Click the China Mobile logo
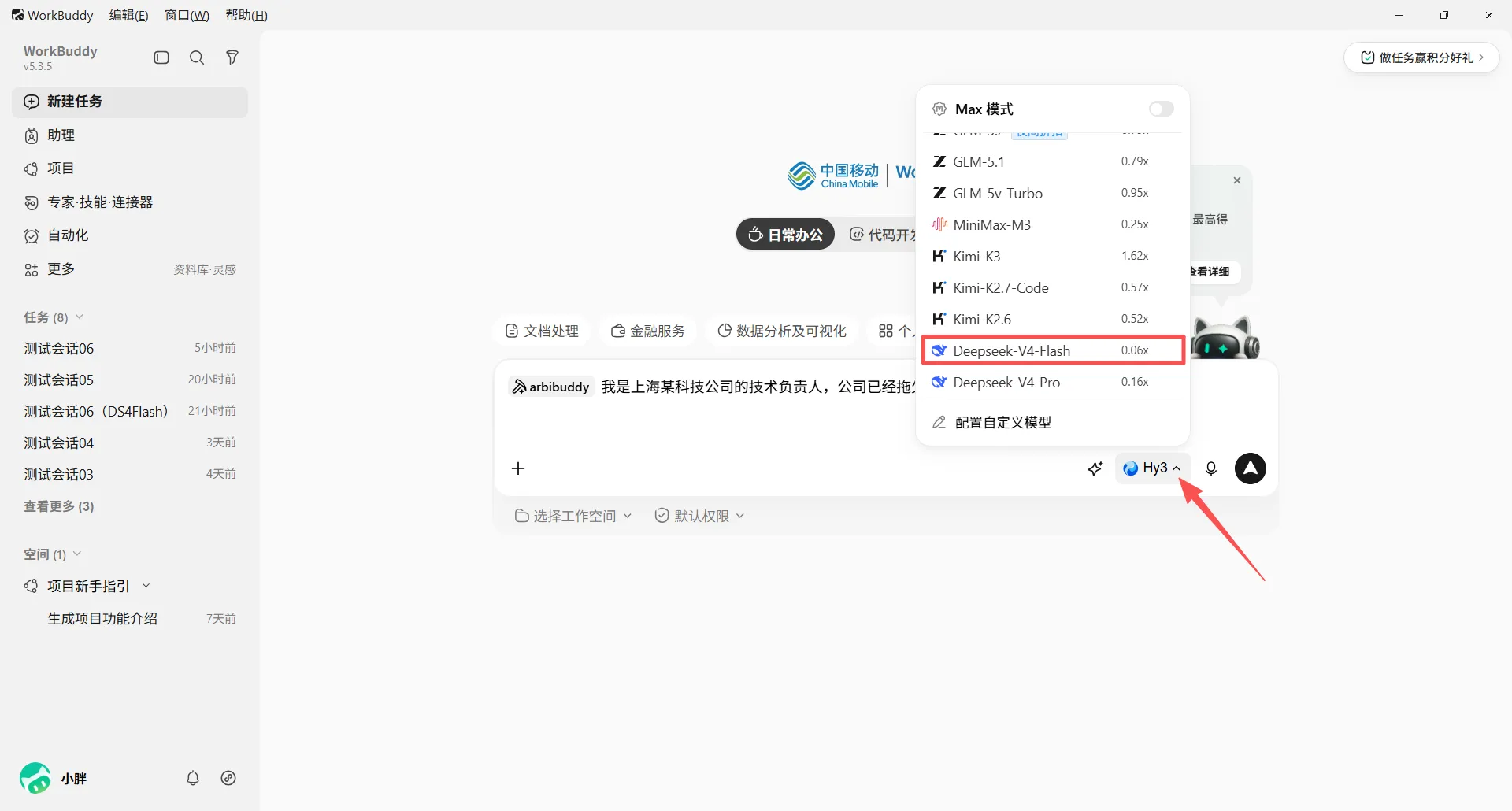Image resolution: width=1512 pixels, height=811 pixels. [x=833, y=175]
